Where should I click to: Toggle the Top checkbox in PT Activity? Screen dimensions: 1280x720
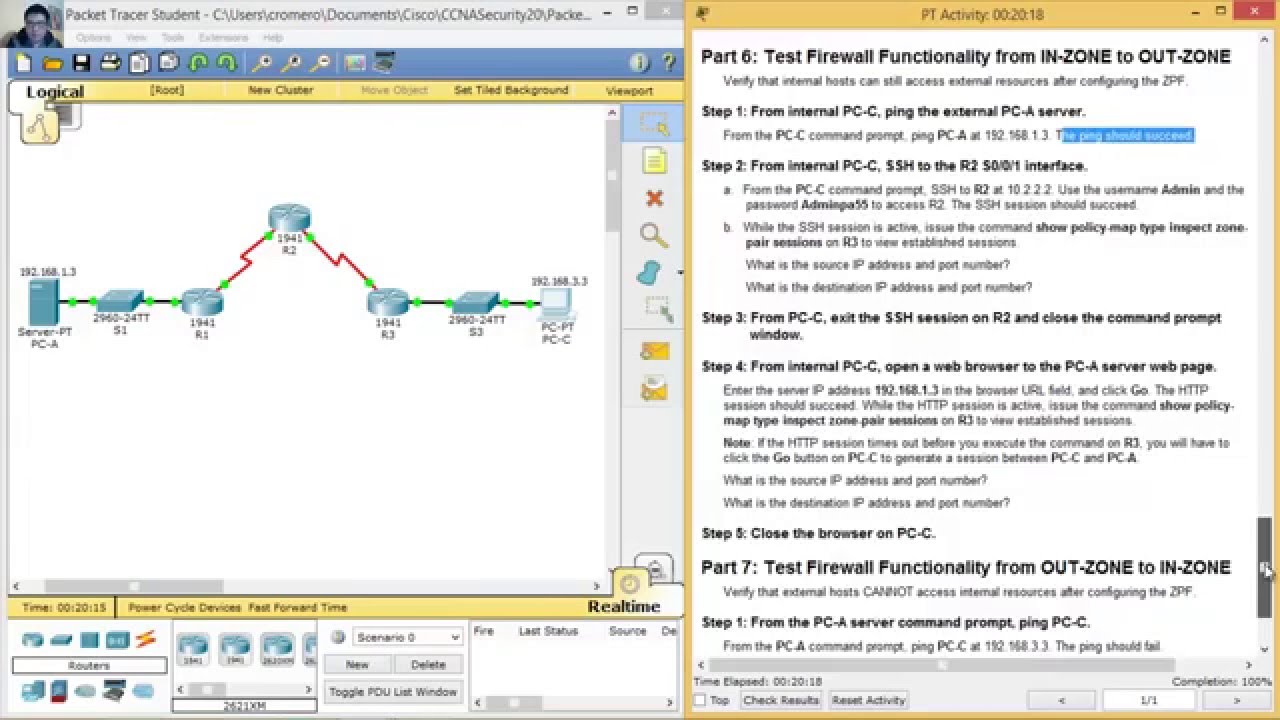pos(700,700)
